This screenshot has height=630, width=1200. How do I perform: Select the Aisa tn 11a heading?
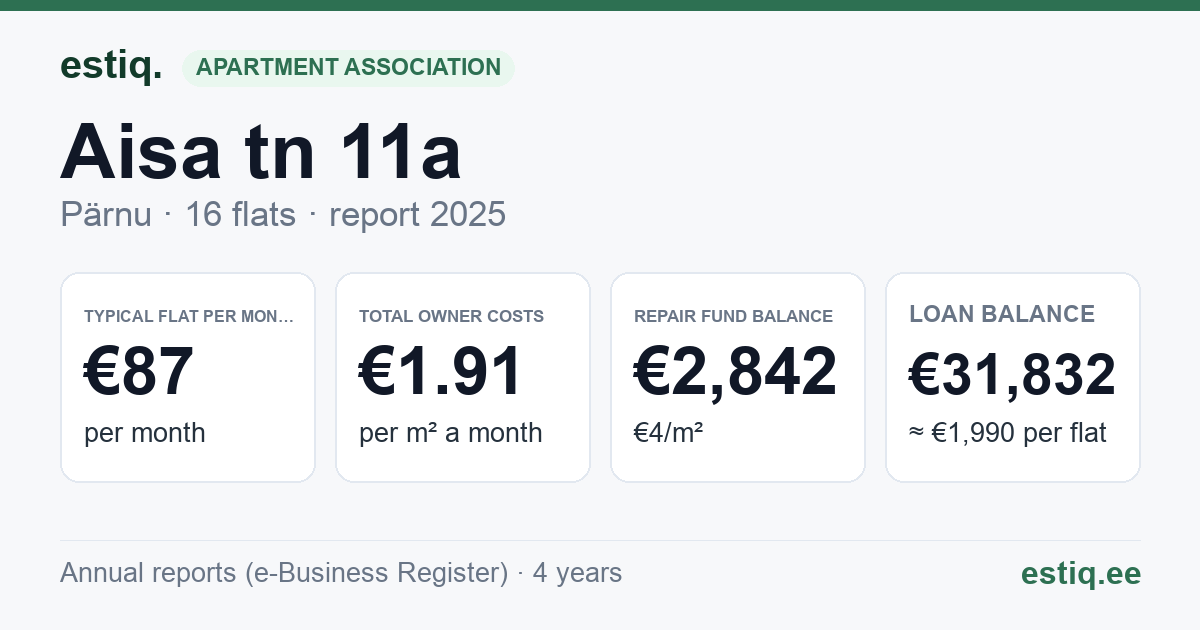(x=261, y=153)
